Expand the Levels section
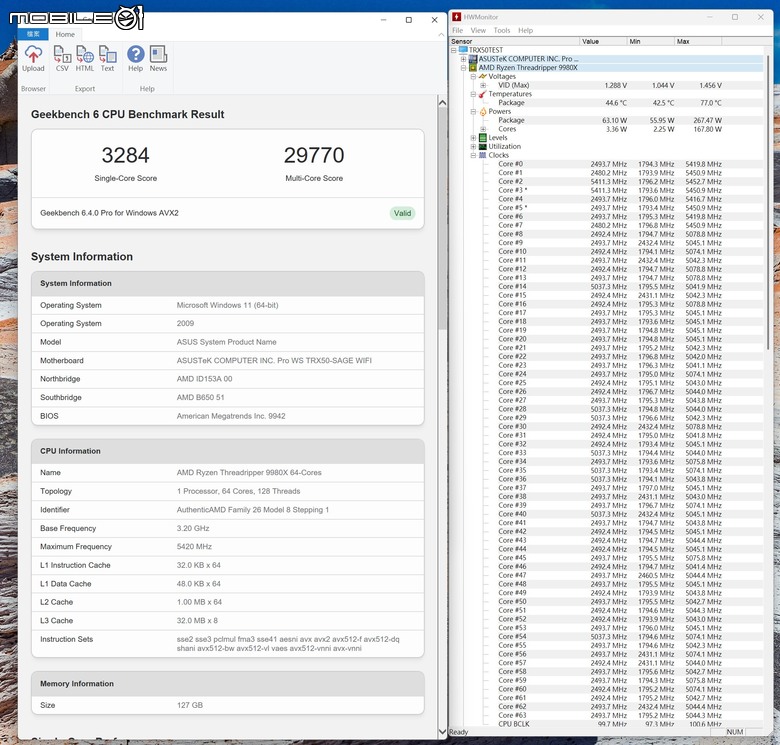 [473, 138]
